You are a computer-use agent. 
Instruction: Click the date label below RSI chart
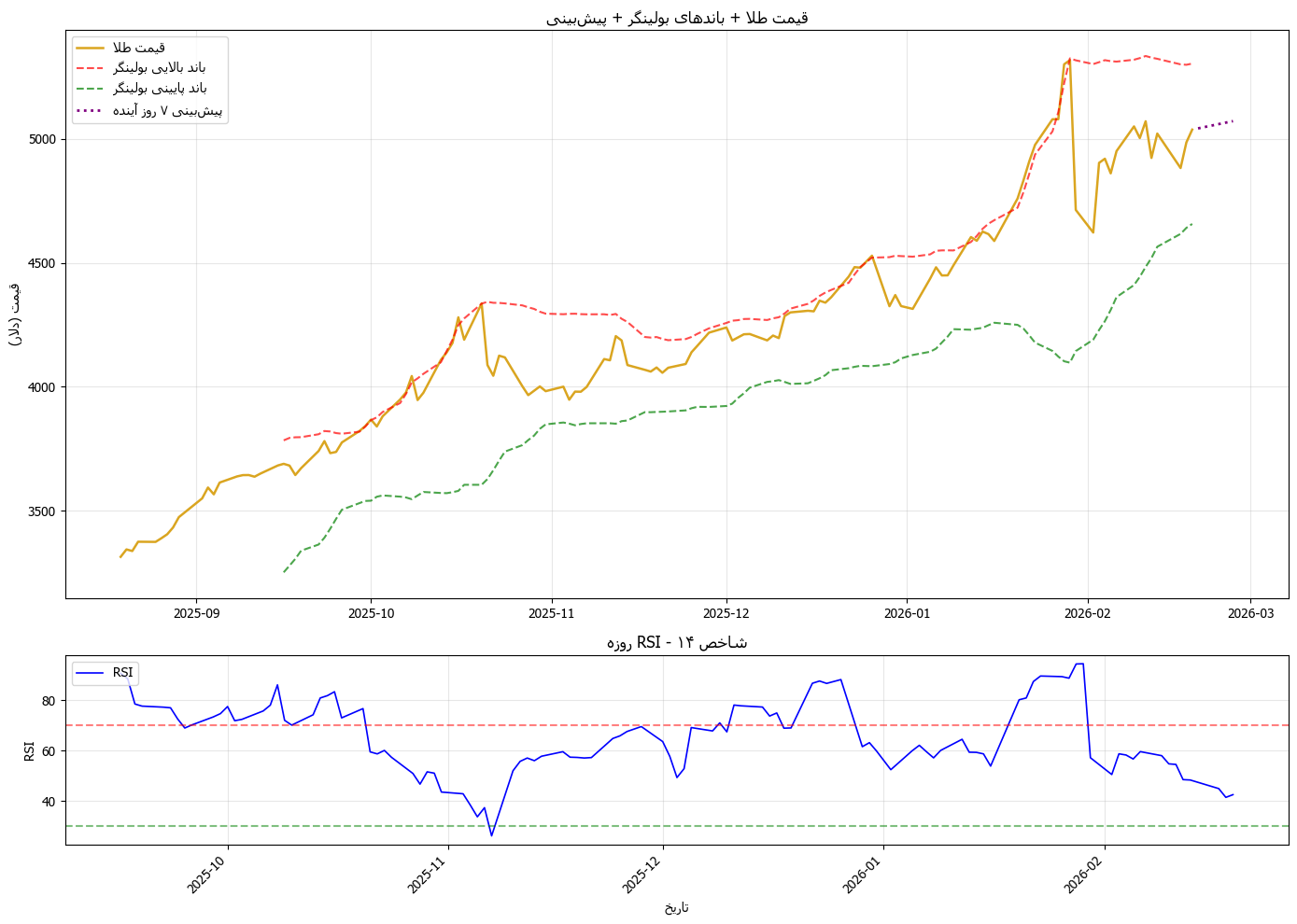677,907
